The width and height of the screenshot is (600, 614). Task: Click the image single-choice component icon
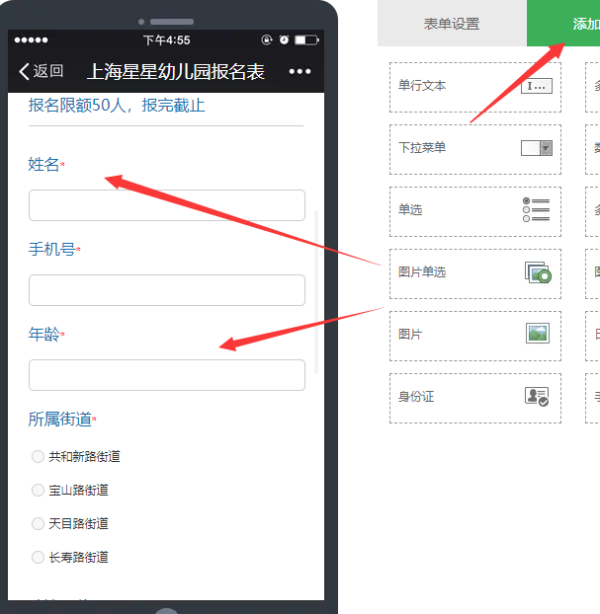537,272
